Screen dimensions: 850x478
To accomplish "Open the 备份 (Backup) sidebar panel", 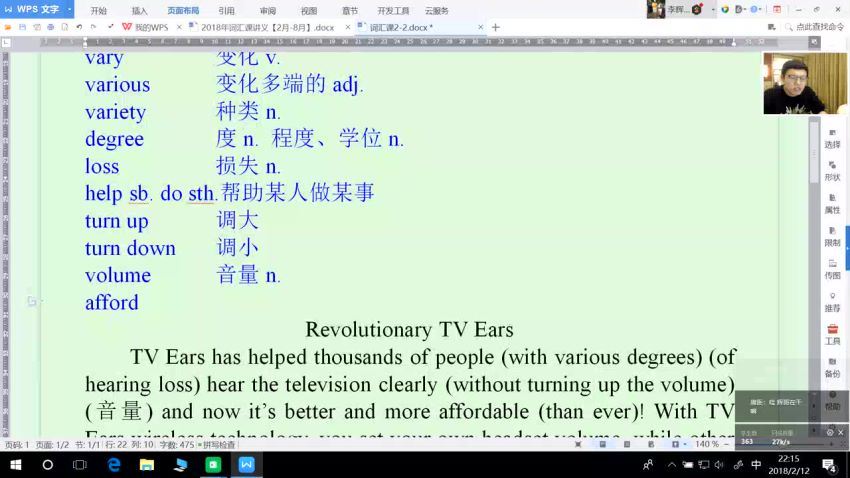I will click(x=832, y=368).
